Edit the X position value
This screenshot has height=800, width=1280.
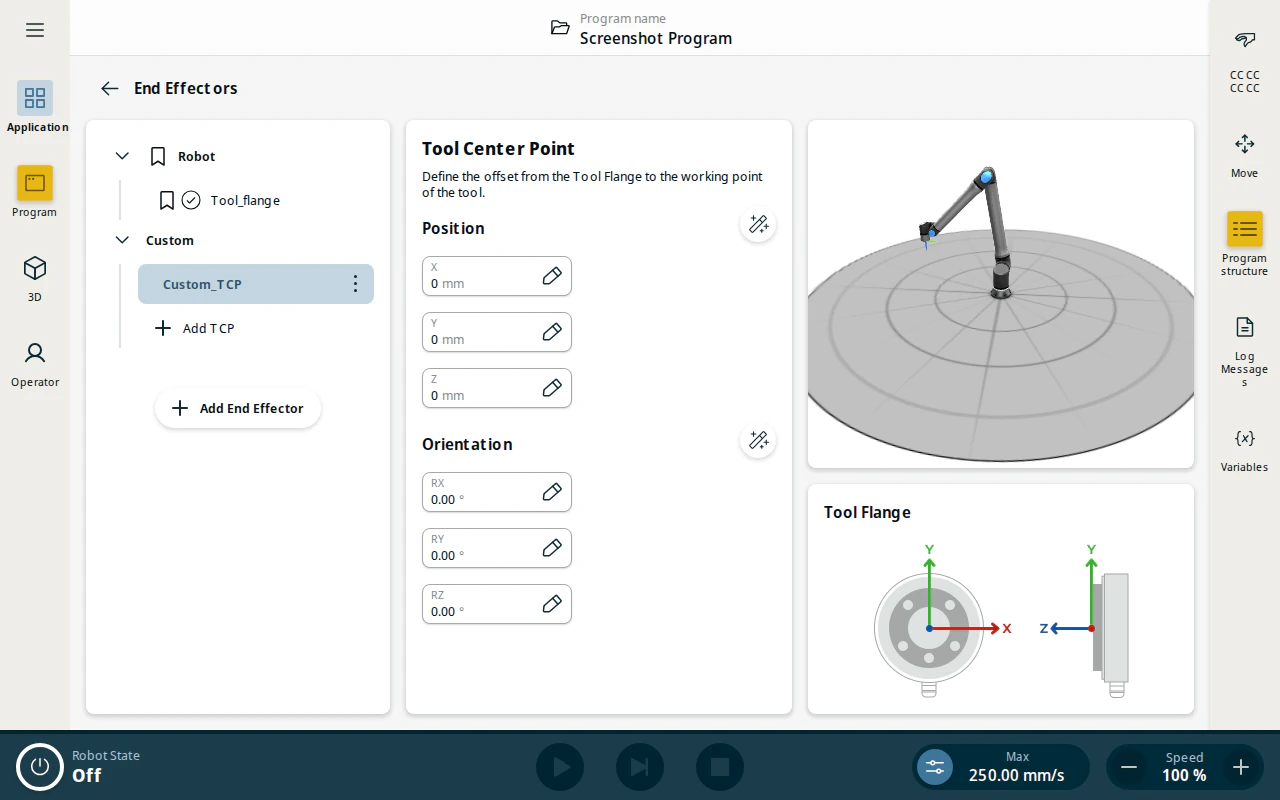552,276
